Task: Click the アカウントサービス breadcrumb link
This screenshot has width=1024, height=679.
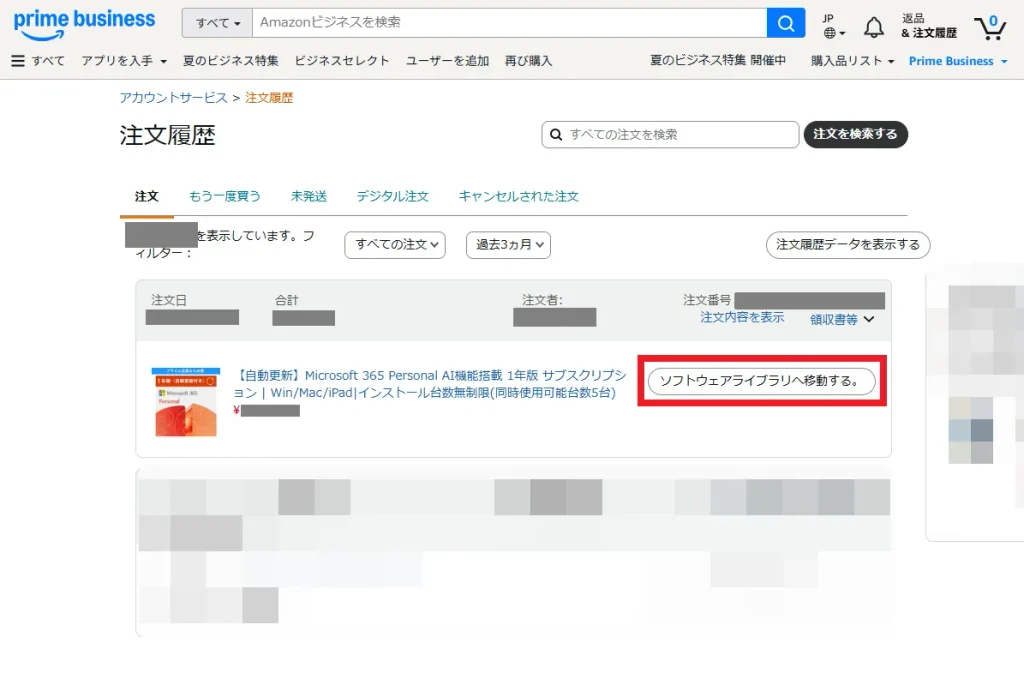Action: point(173,98)
